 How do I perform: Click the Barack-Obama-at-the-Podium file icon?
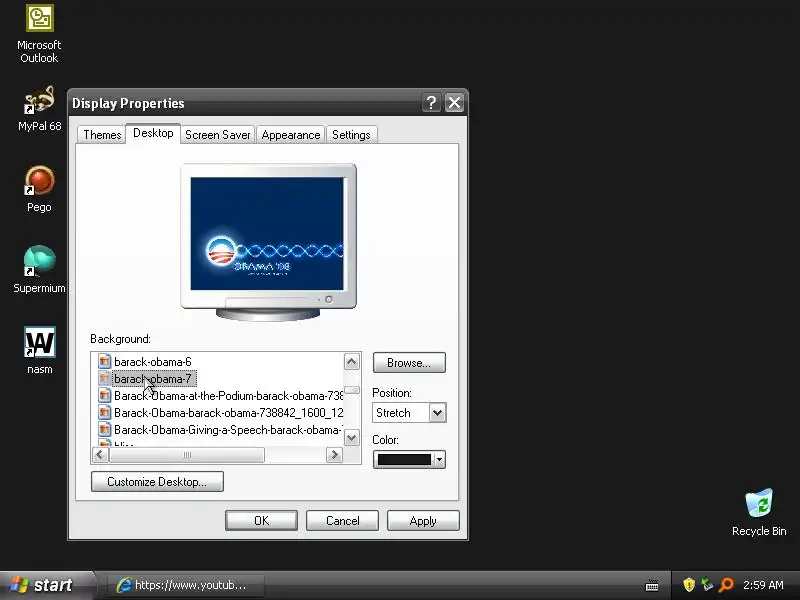point(104,395)
